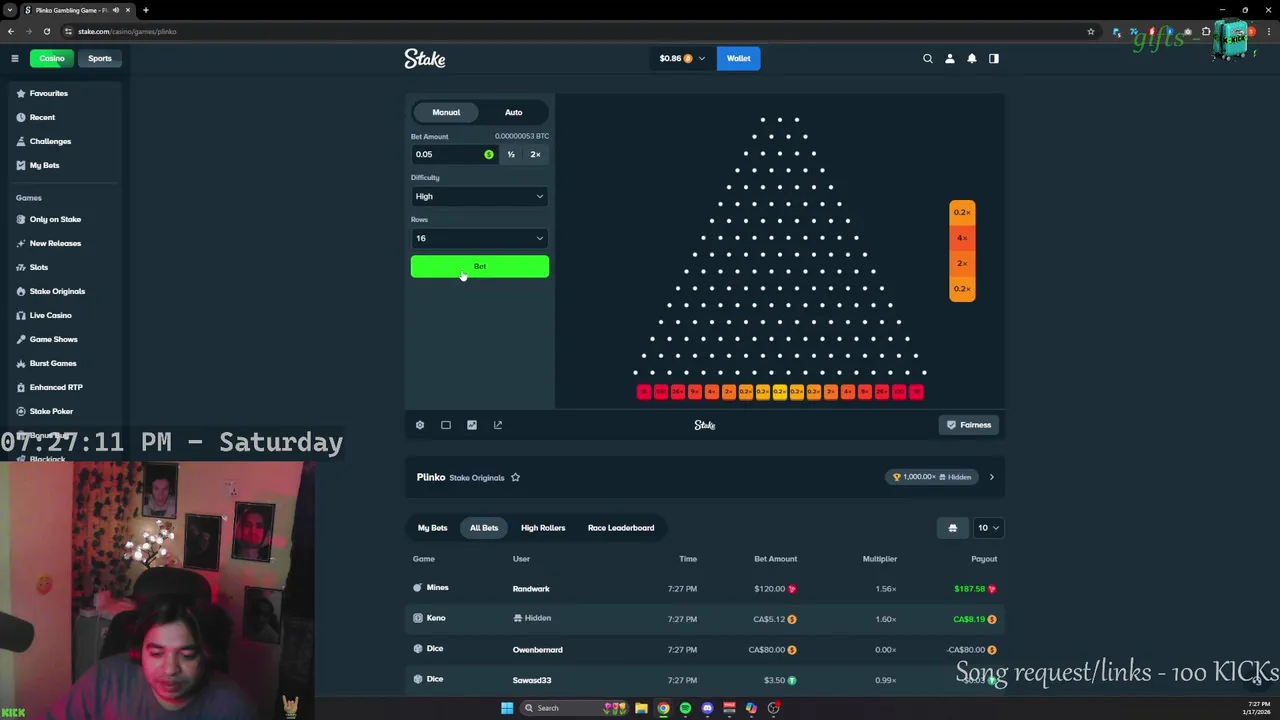Open a new browser tab
The width and height of the screenshot is (1280, 720).
click(146, 10)
